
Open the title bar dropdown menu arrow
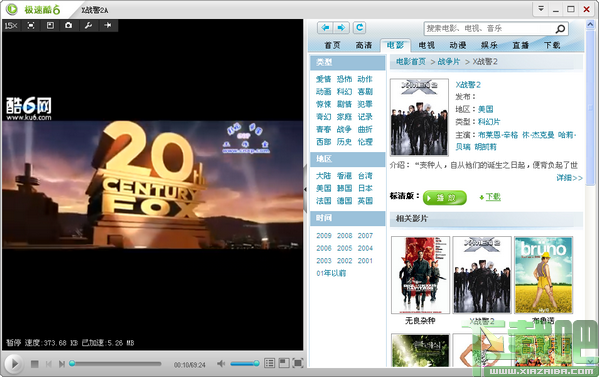click(541, 9)
